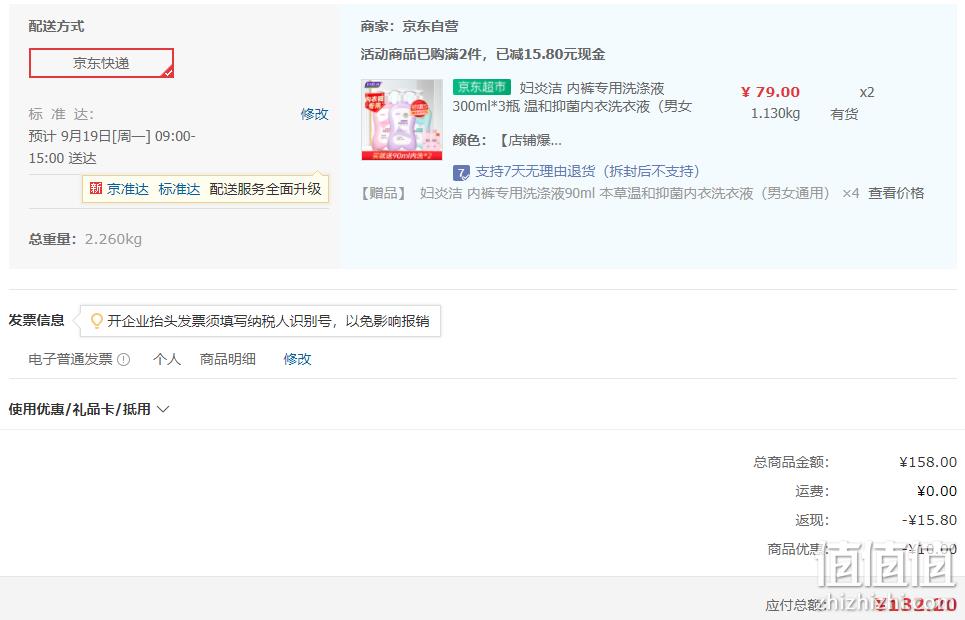Click 查看价格 for the gift item

[x=896, y=193]
